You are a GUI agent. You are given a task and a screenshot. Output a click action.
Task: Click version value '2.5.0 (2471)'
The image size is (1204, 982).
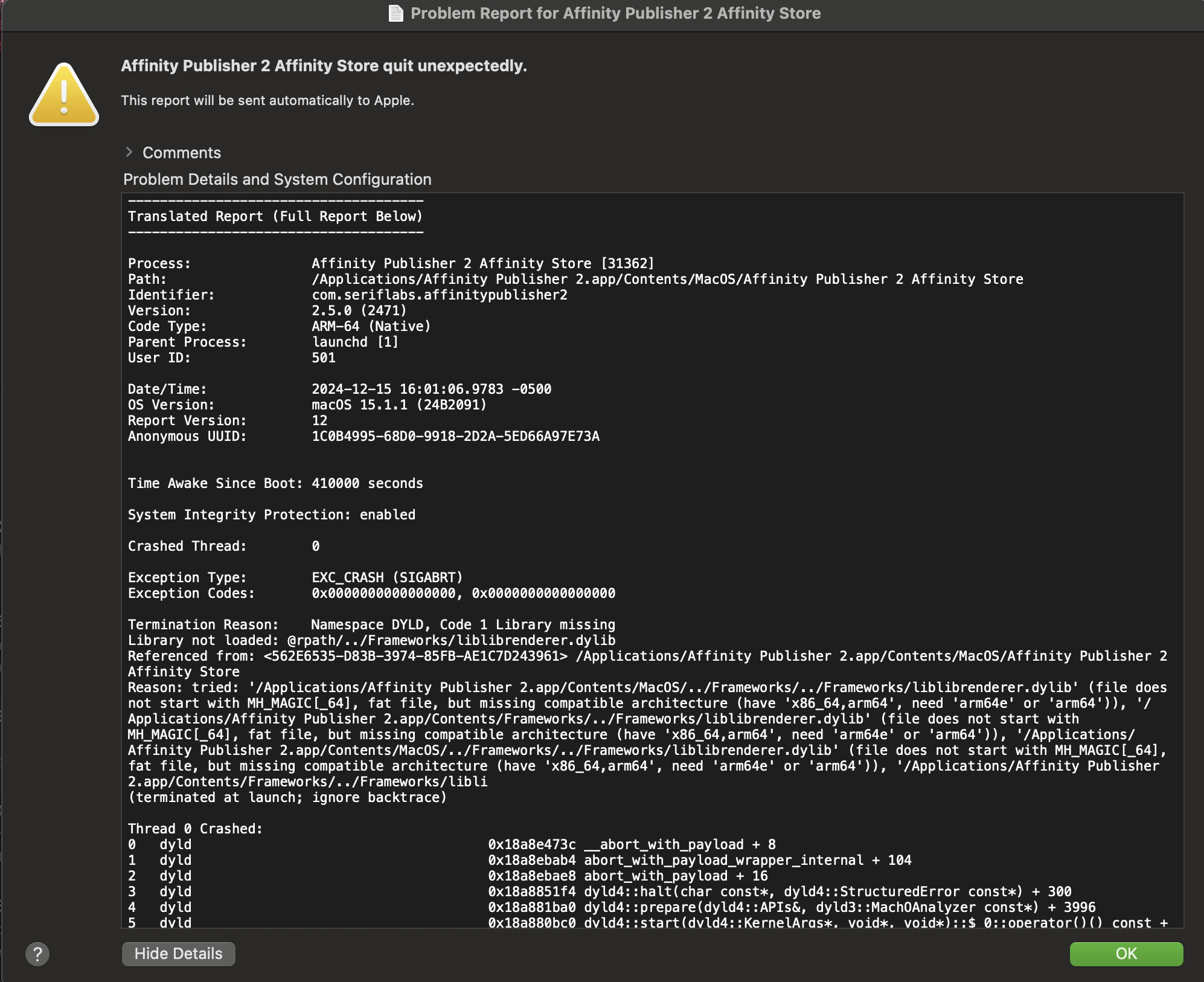click(x=359, y=310)
